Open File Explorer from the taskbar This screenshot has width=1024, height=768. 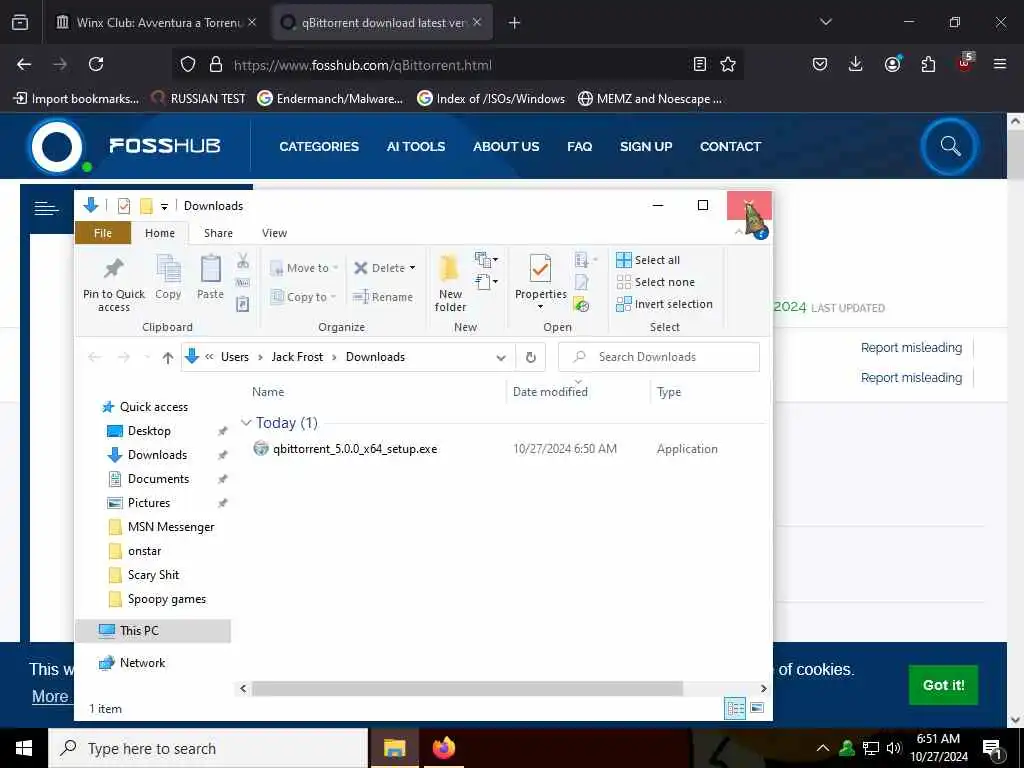394,748
